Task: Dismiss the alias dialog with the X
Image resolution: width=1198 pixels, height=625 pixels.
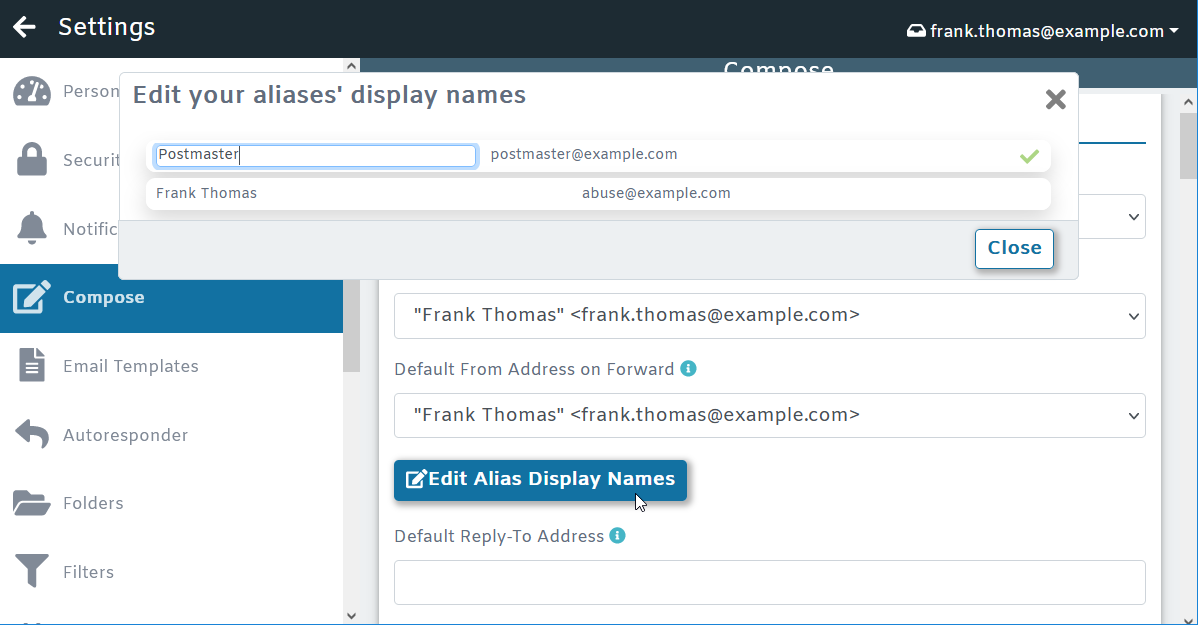Action: point(1054,99)
